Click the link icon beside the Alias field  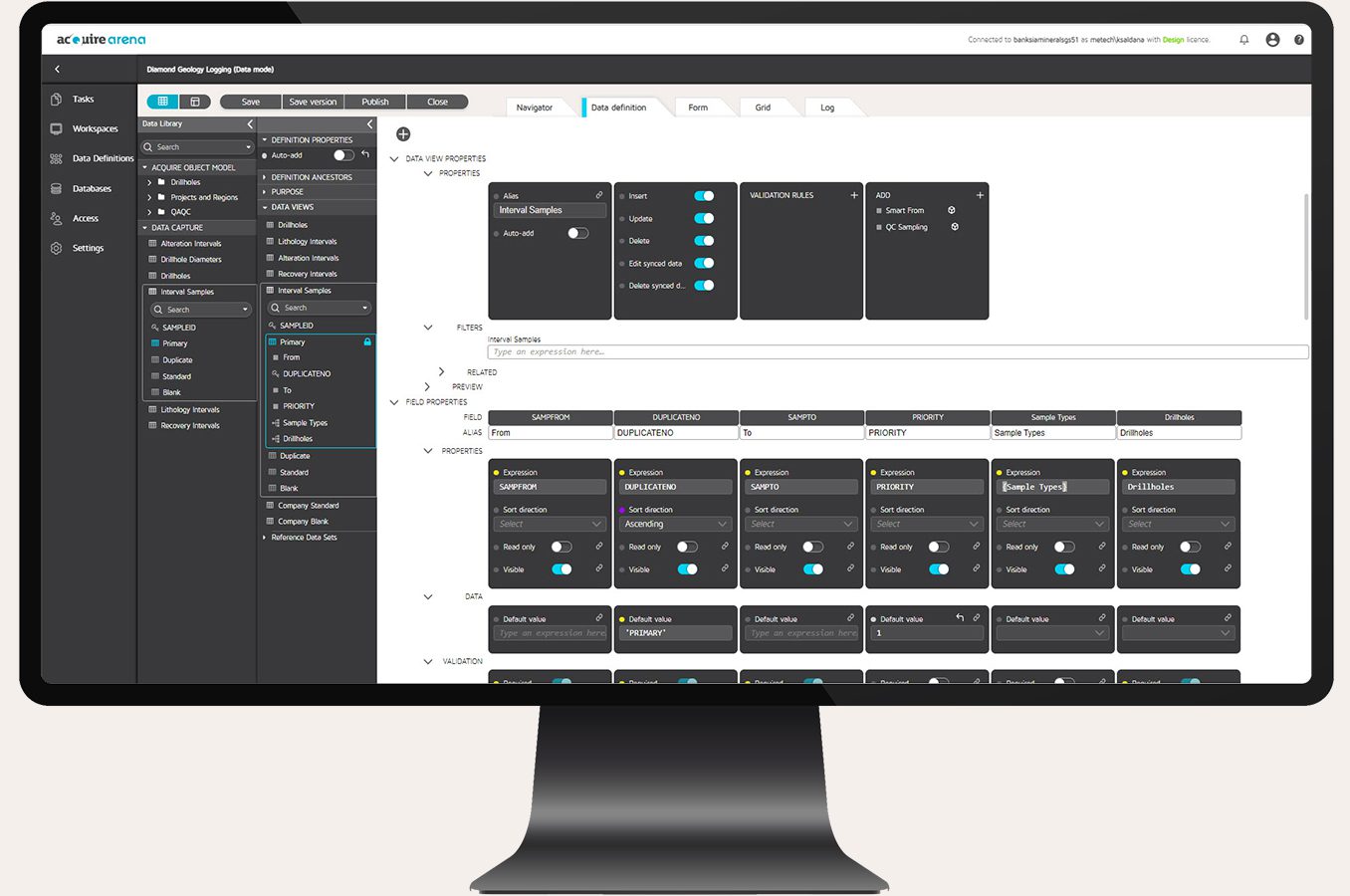point(599,195)
